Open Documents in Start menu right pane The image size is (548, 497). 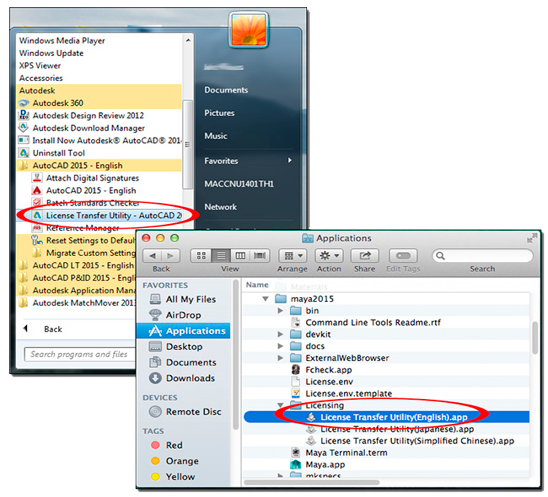click(x=226, y=90)
